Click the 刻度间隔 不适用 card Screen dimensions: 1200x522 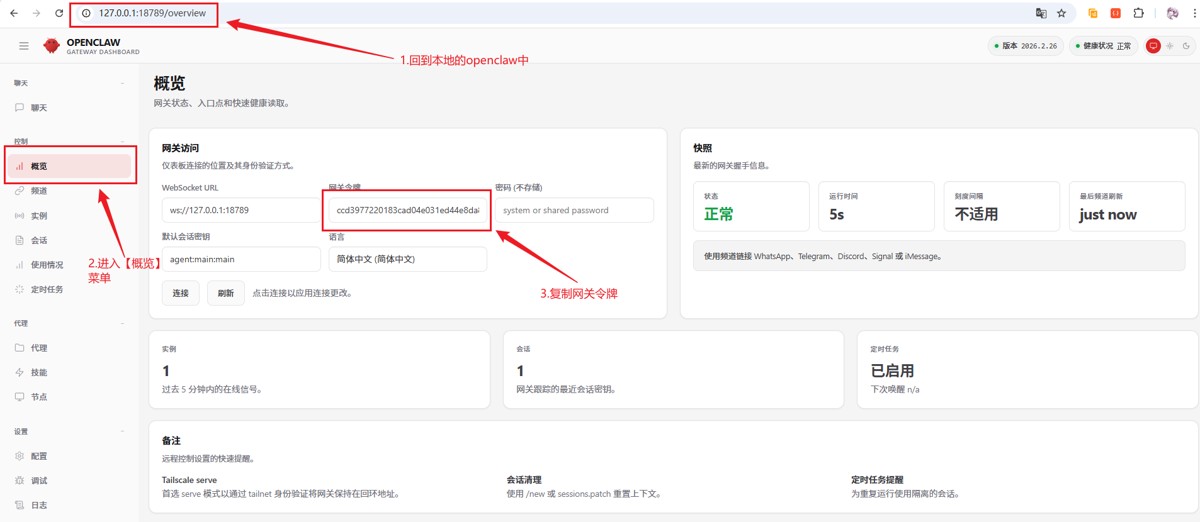click(1001, 206)
